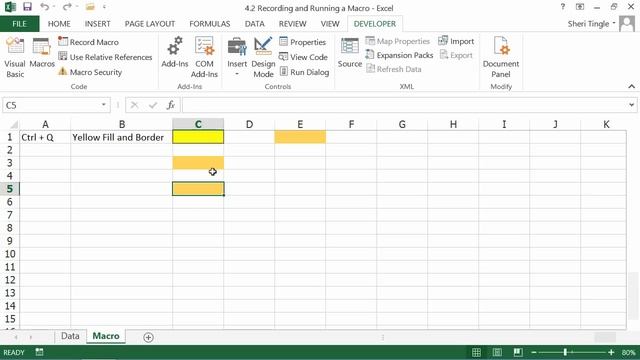Switch to the FORMULAS tab
The width and height of the screenshot is (640, 360).
[x=210, y=24]
